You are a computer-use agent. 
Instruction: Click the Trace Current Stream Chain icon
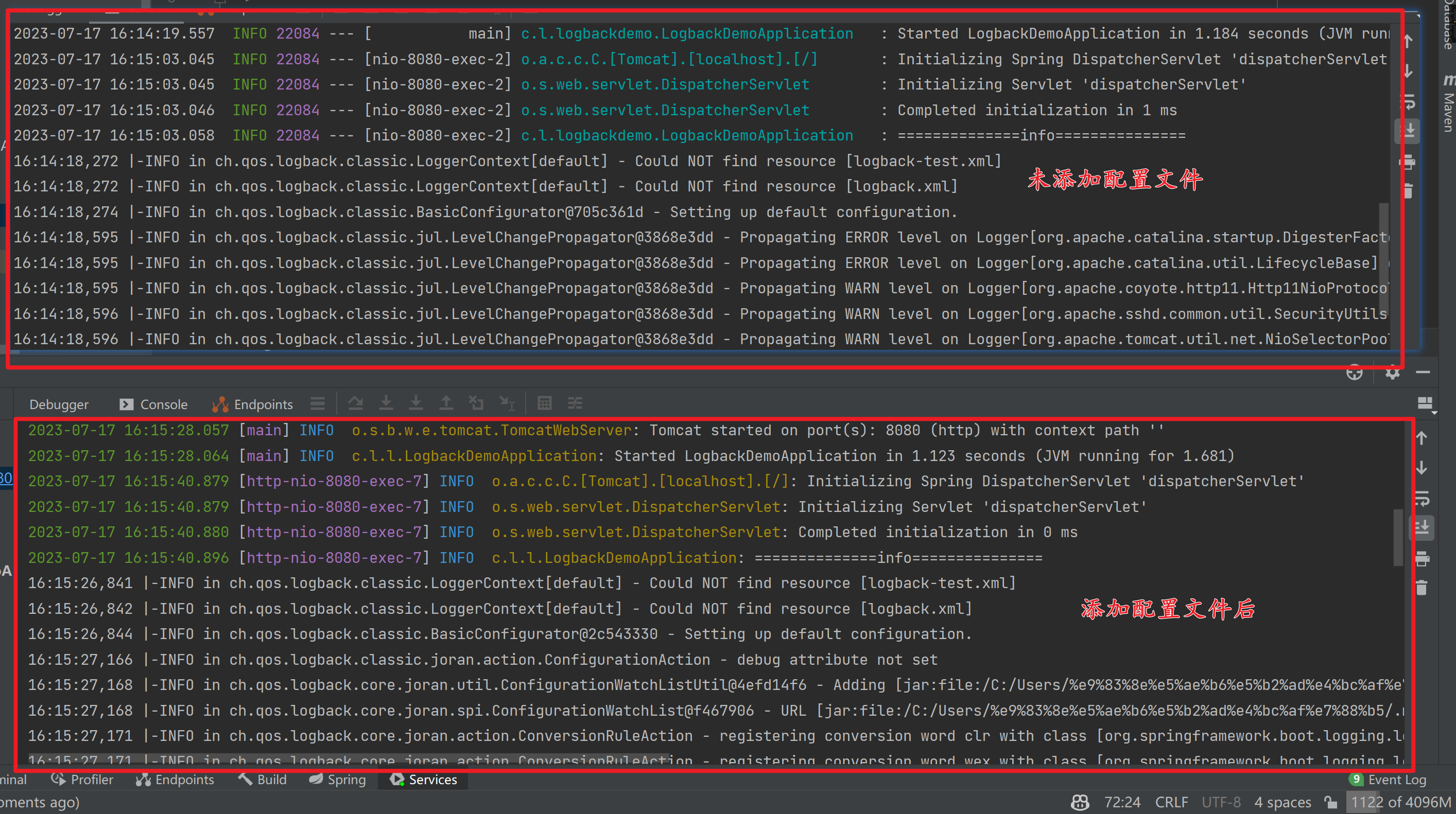pyautogui.click(x=575, y=403)
